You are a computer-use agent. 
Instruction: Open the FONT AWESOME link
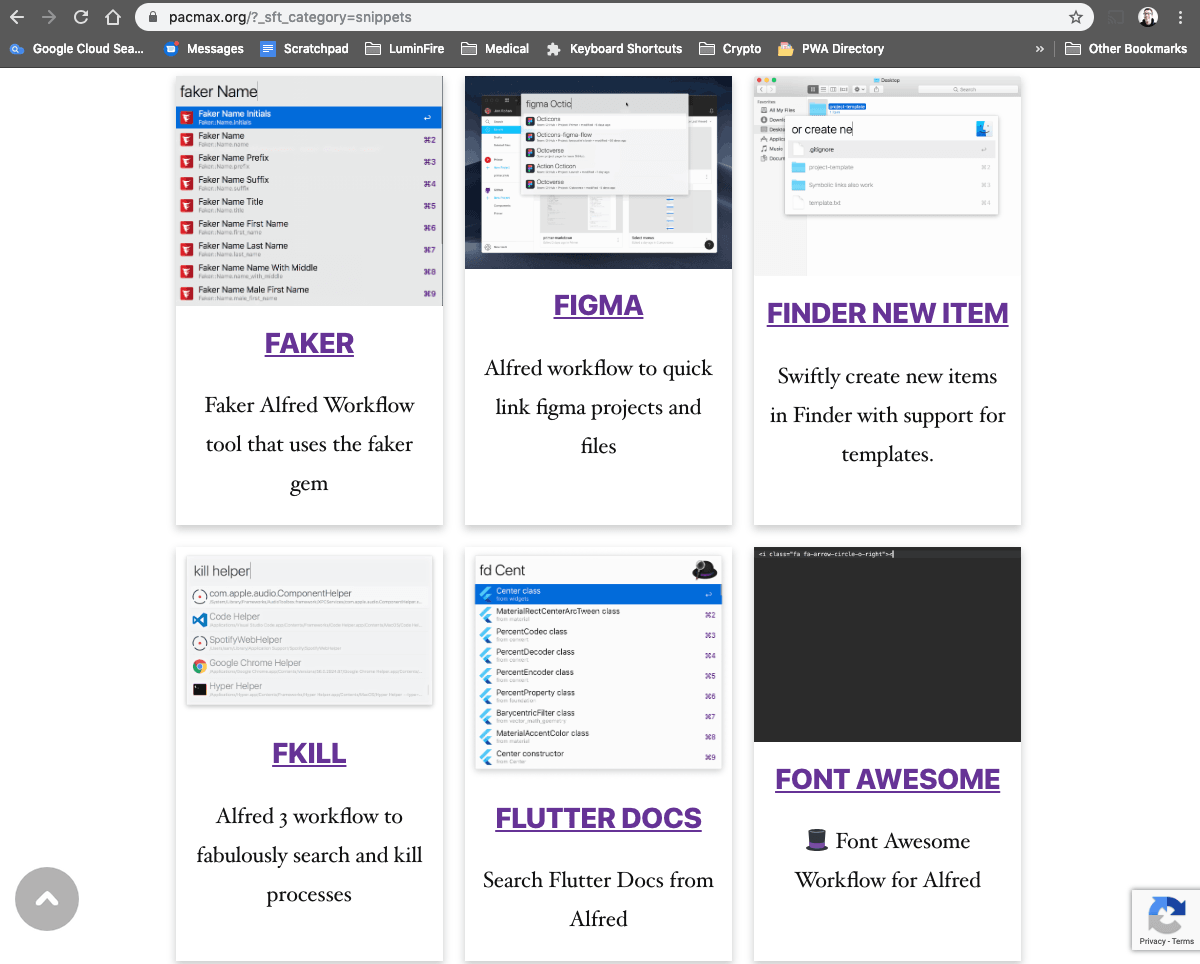point(887,779)
